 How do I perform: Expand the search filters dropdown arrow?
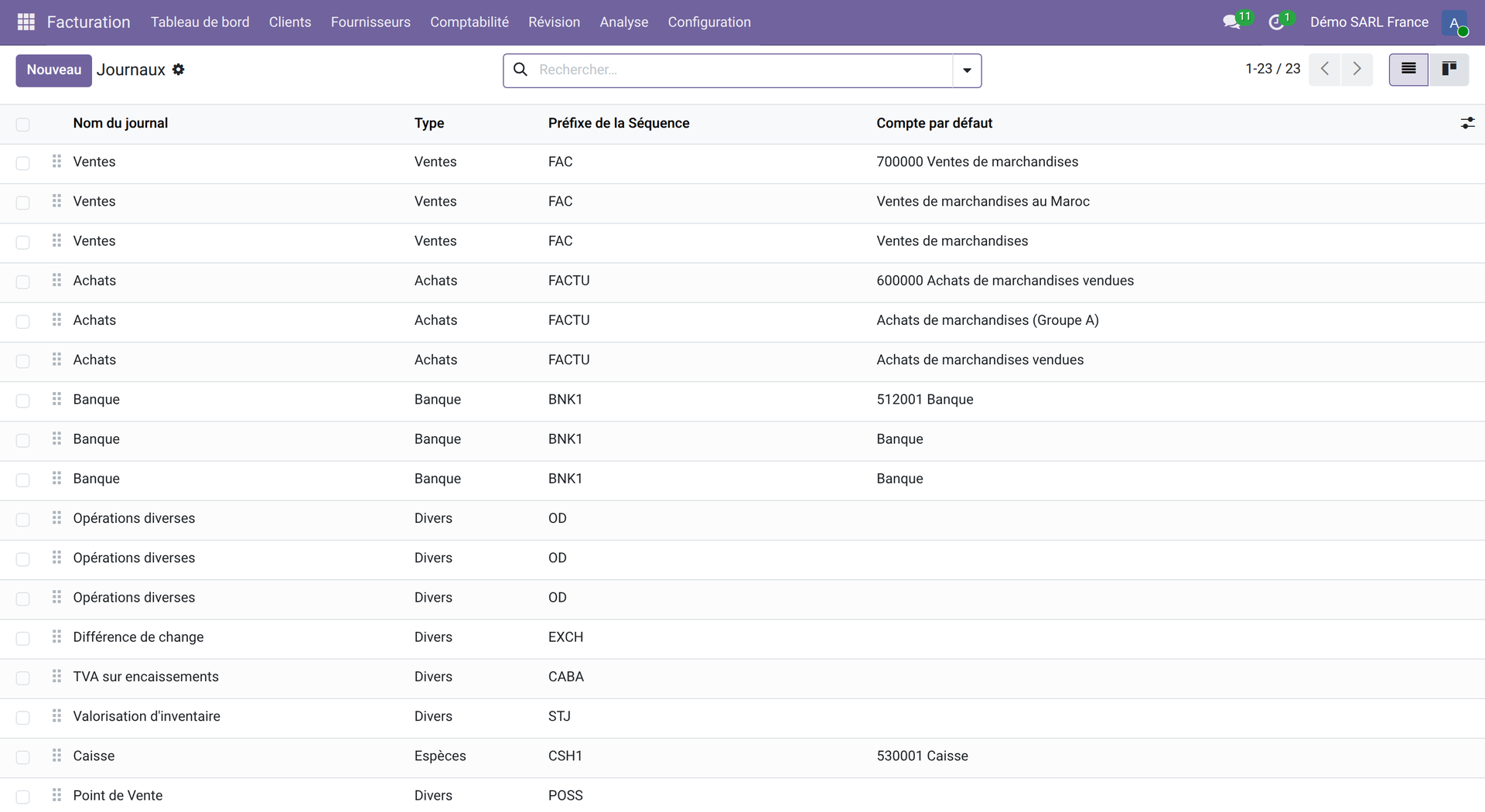point(967,70)
